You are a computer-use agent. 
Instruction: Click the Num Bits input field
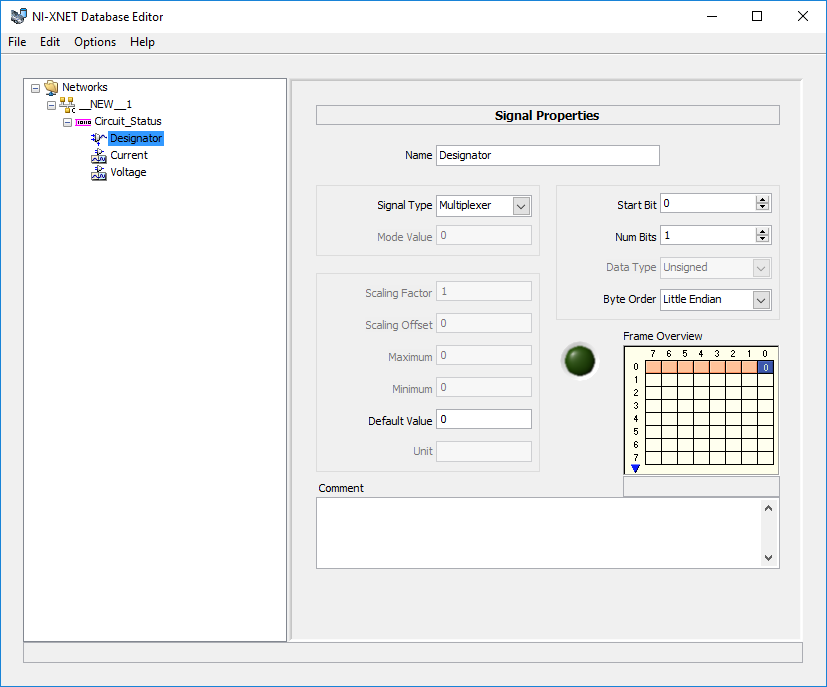(x=708, y=236)
